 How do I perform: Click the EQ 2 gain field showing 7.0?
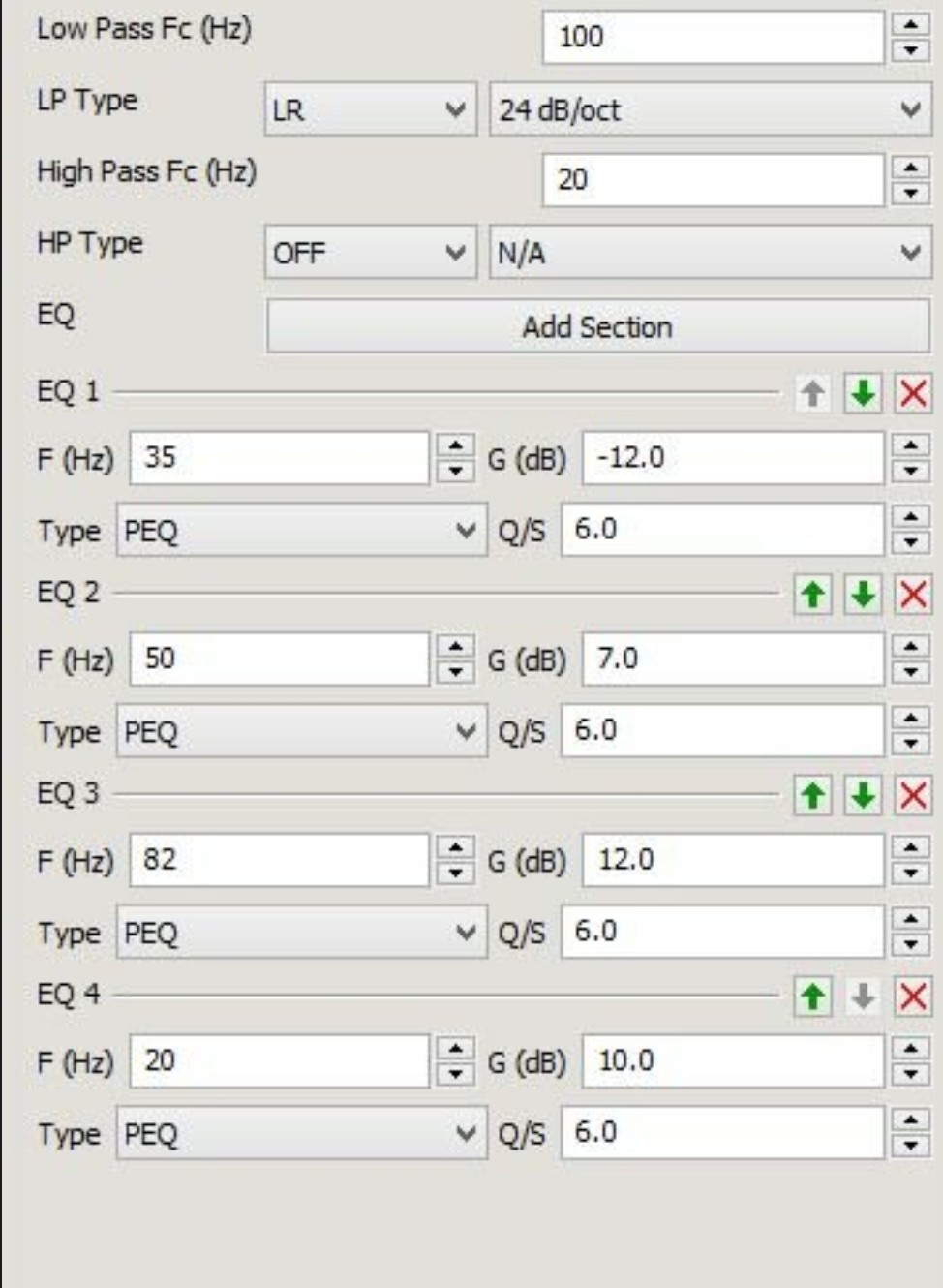733,659
